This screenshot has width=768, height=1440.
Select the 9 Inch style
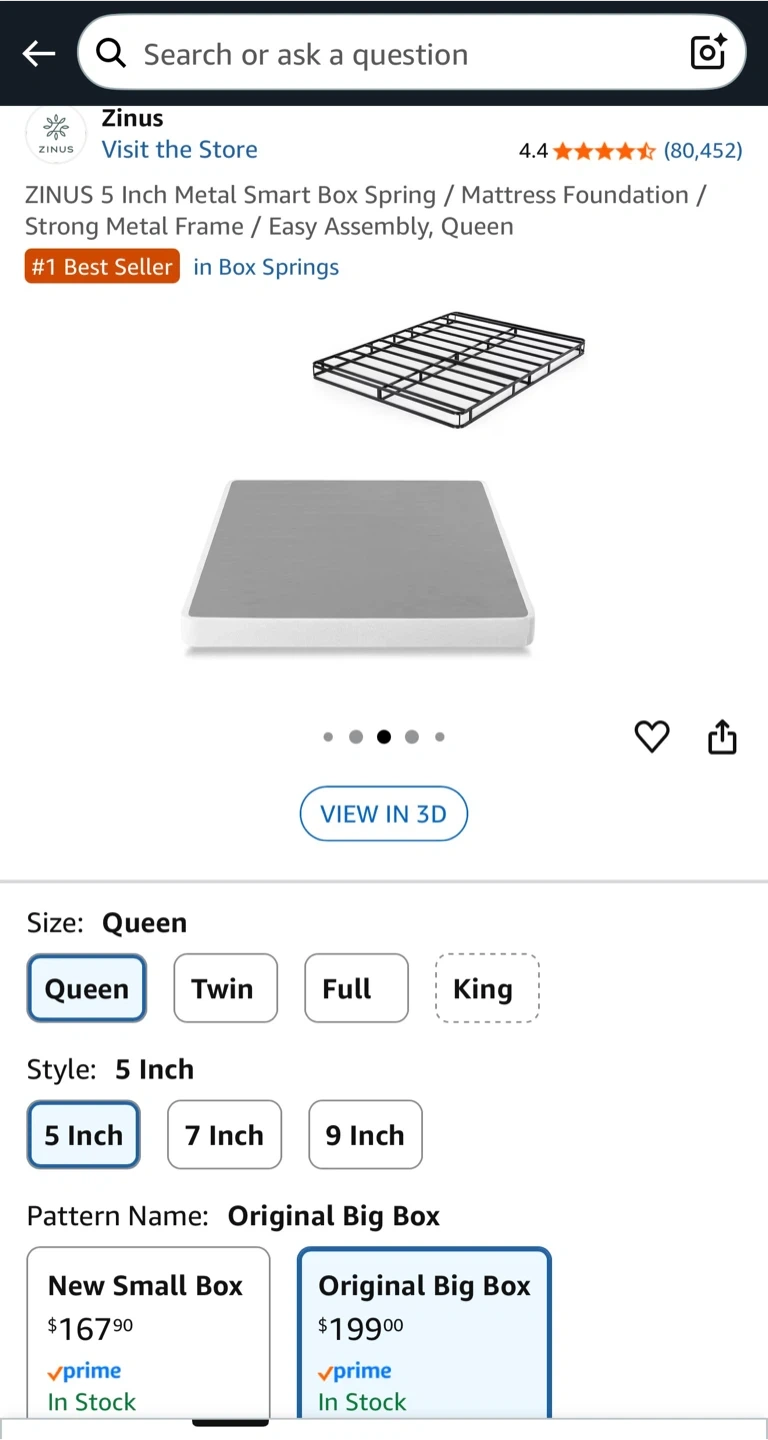(x=365, y=1135)
